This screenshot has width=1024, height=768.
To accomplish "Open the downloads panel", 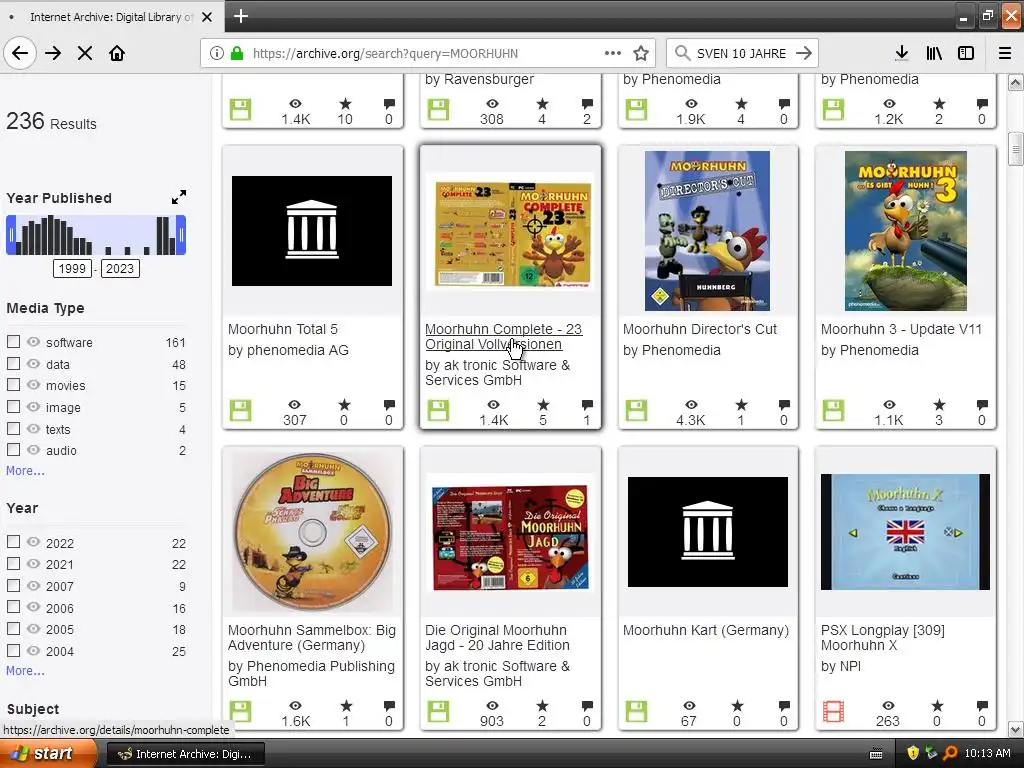I will [902, 53].
